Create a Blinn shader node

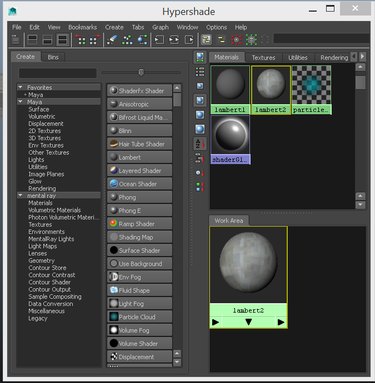(139, 131)
